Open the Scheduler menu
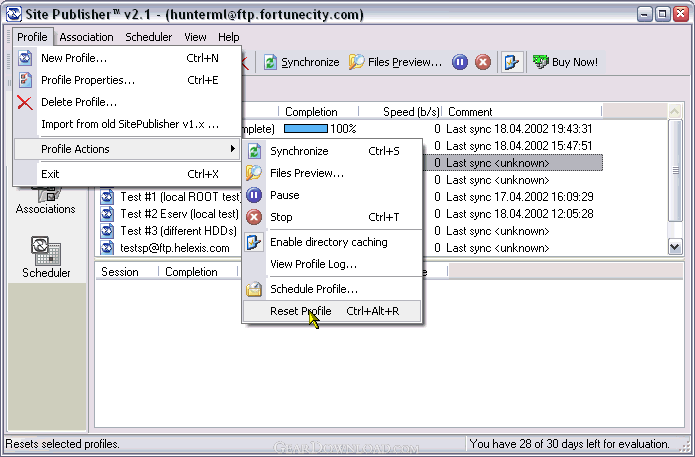The height and width of the screenshot is (457, 695). click(x=148, y=37)
